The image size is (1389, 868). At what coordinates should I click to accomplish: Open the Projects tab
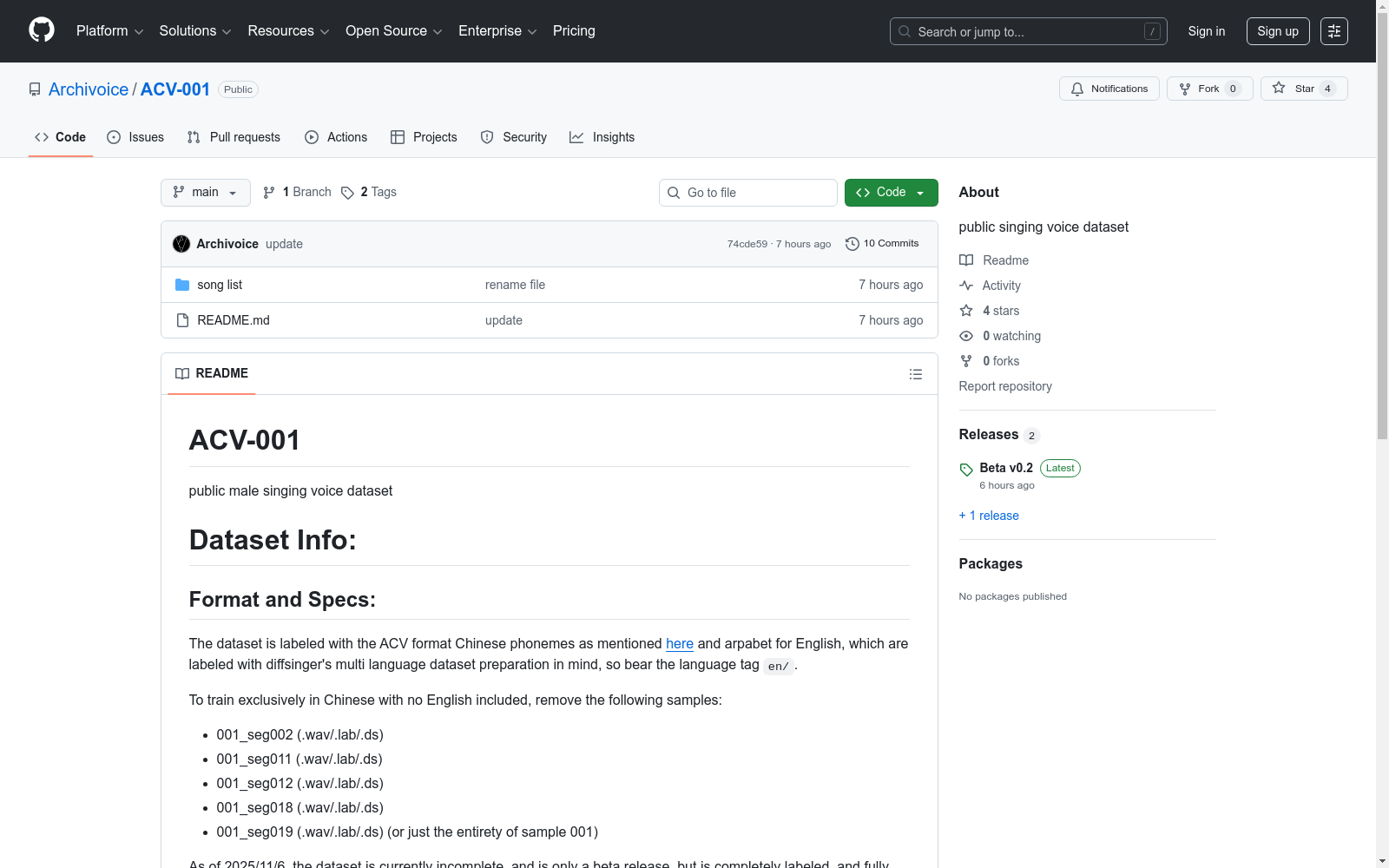coord(424,137)
